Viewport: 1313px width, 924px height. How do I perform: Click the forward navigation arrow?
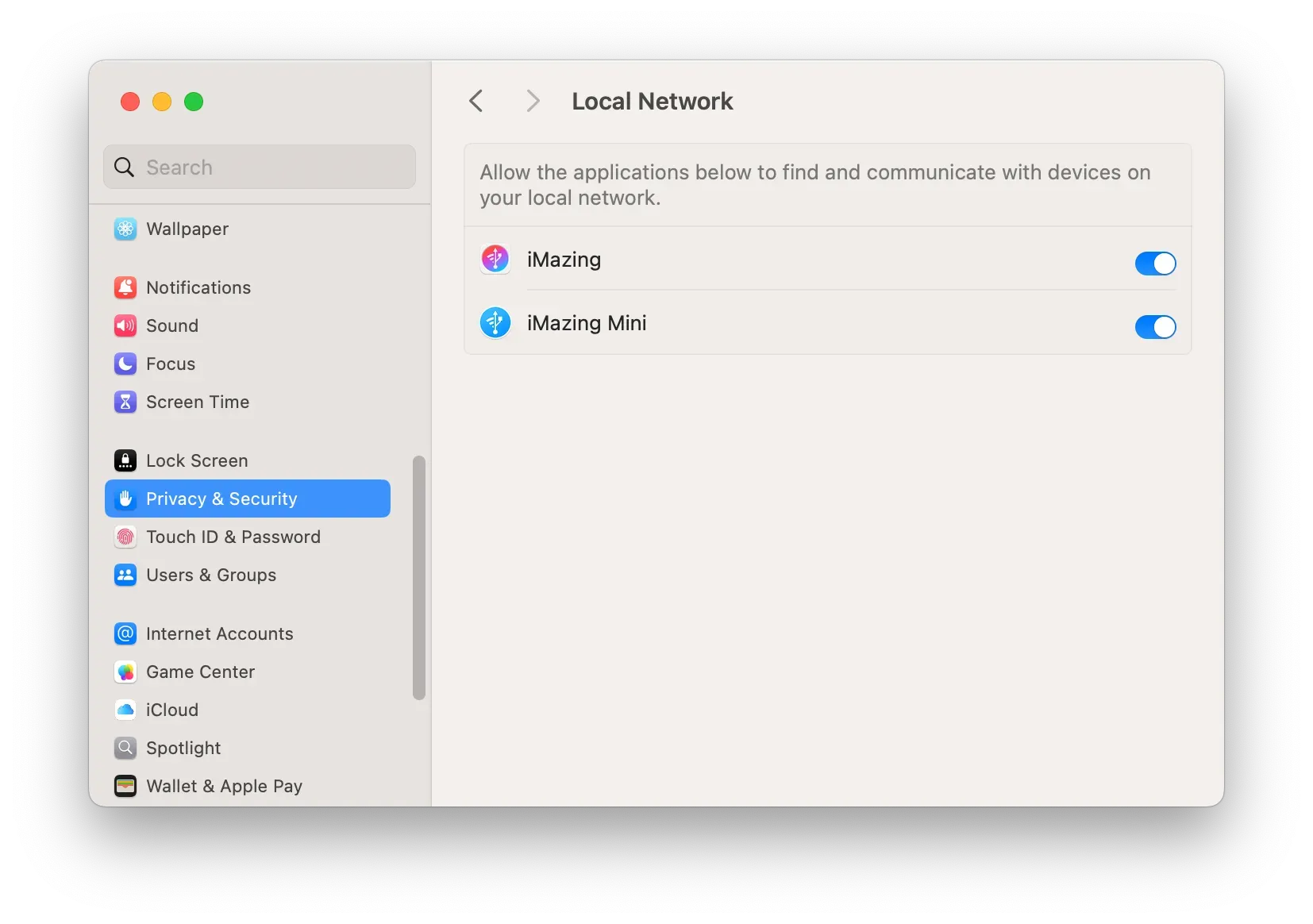click(532, 101)
